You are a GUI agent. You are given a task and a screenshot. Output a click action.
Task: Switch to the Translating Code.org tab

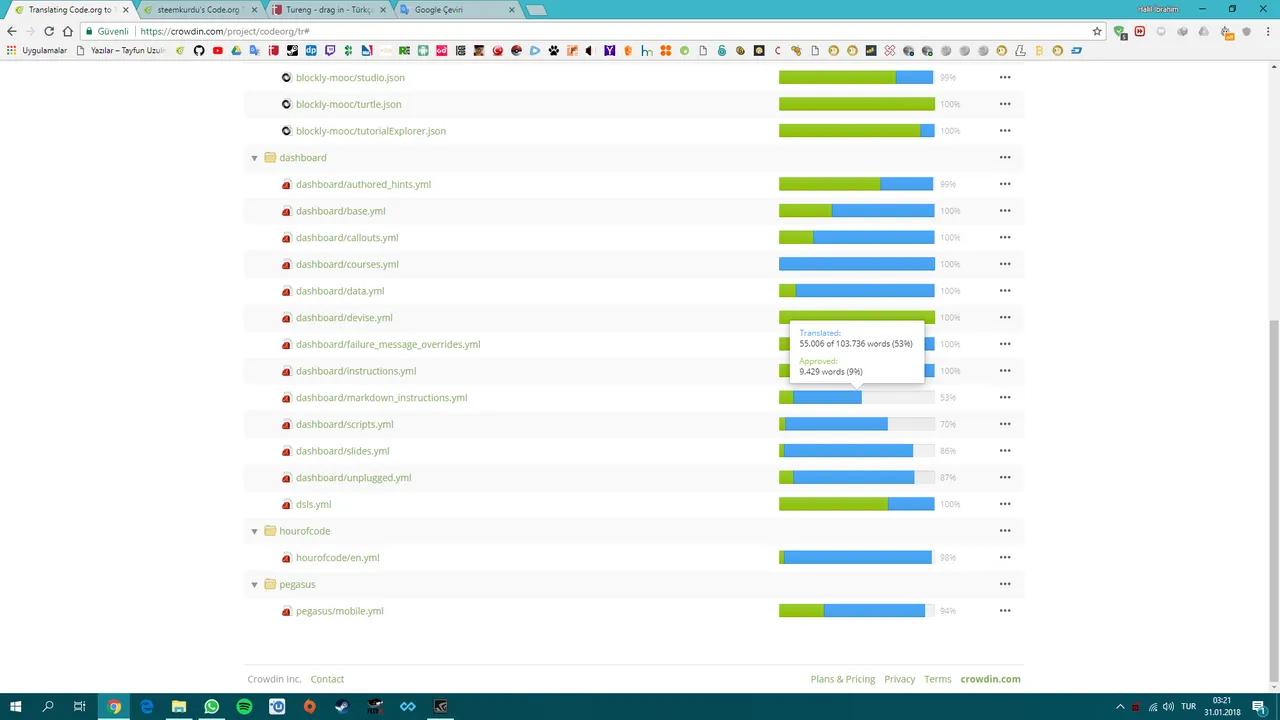pyautogui.click(x=70, y=10)
